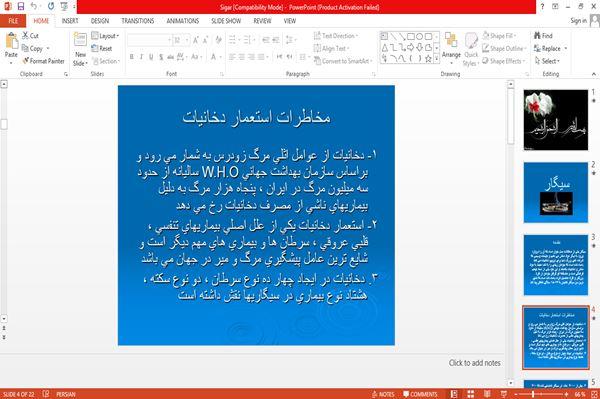Toggle the Comments pane in status bar
The width and height of the screenshot is (600, 399).
tap(420, 394)
